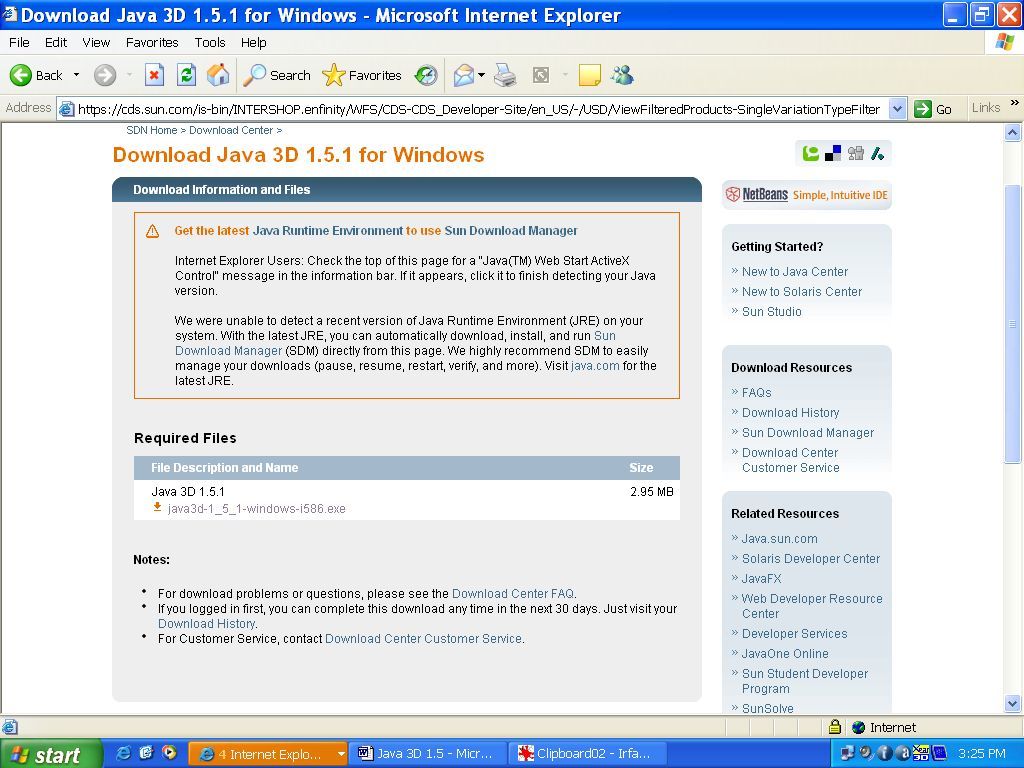The height and width of the screenshot is (768, 1024).
Task: Switch to Java 3D 1.5 - Micr... taskbar window
Action: coord(428,754)
